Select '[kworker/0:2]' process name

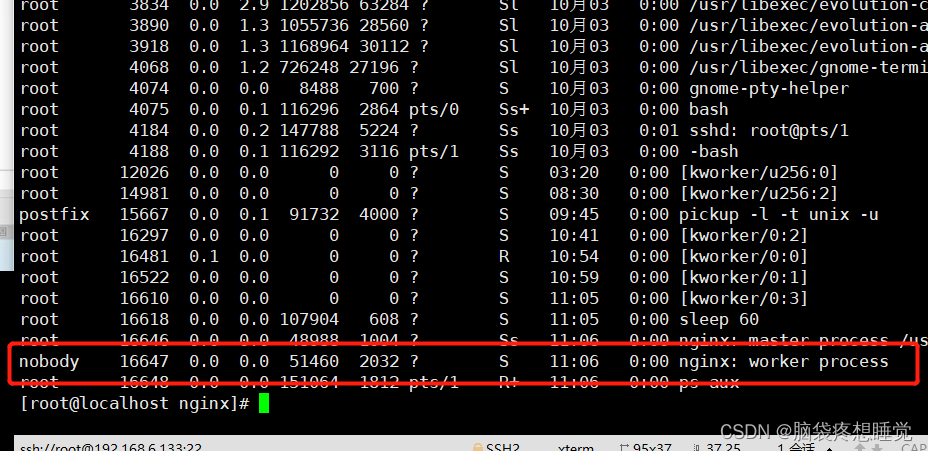[x=744, y=236]
